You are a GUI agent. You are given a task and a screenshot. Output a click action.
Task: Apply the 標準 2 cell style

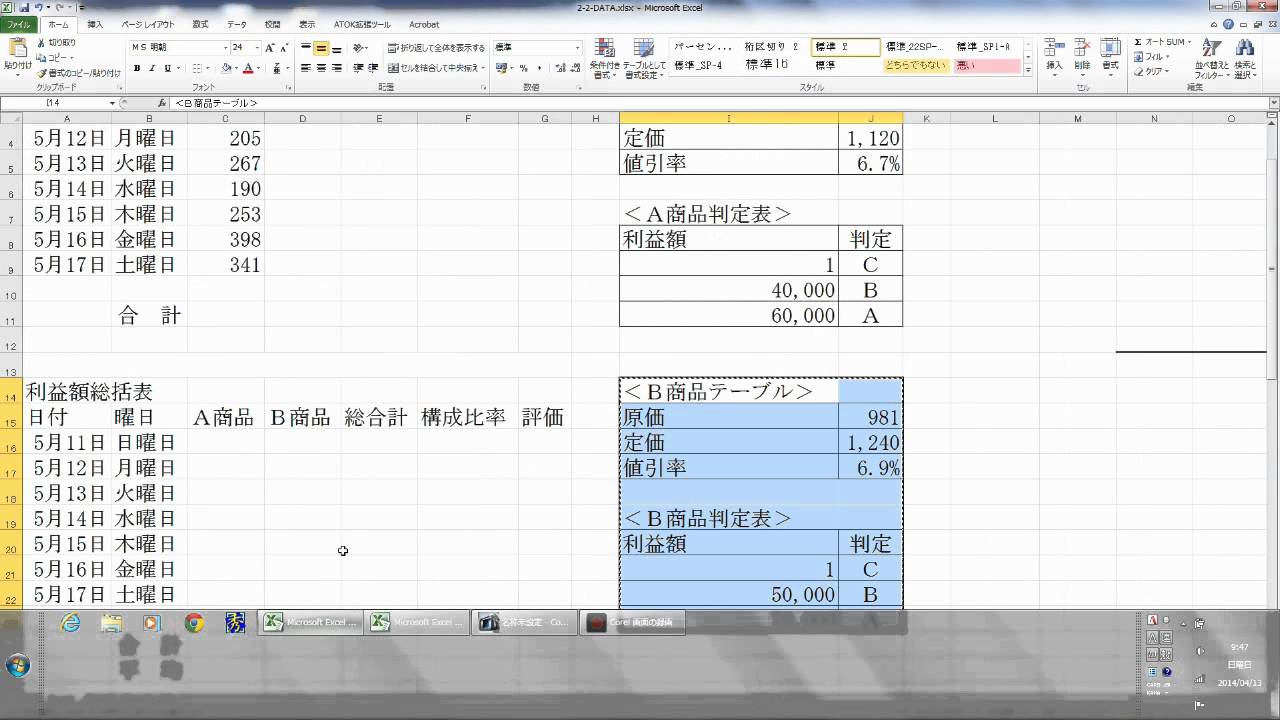[846, 47]
